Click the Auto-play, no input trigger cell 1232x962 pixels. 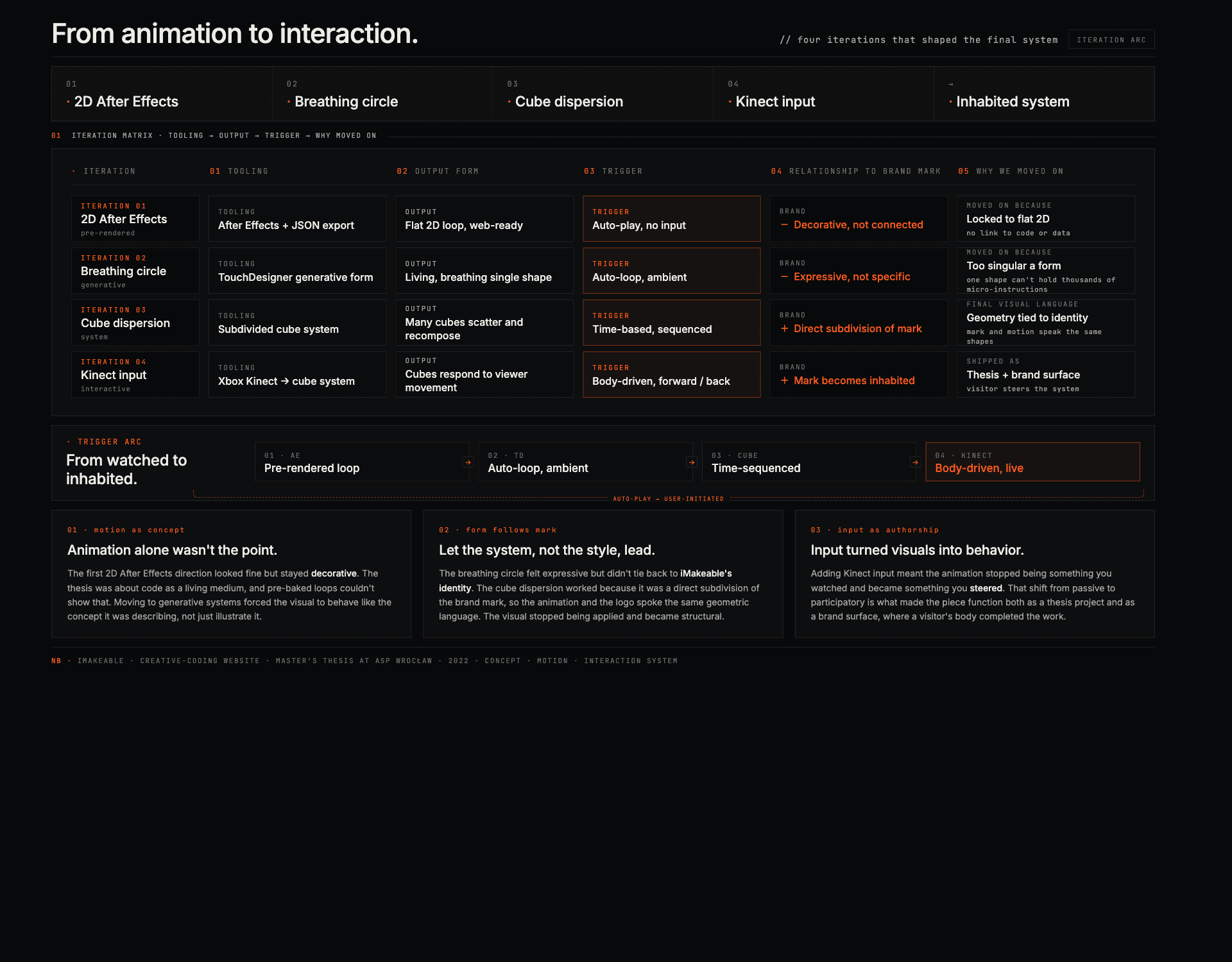[x=671, y=219]
